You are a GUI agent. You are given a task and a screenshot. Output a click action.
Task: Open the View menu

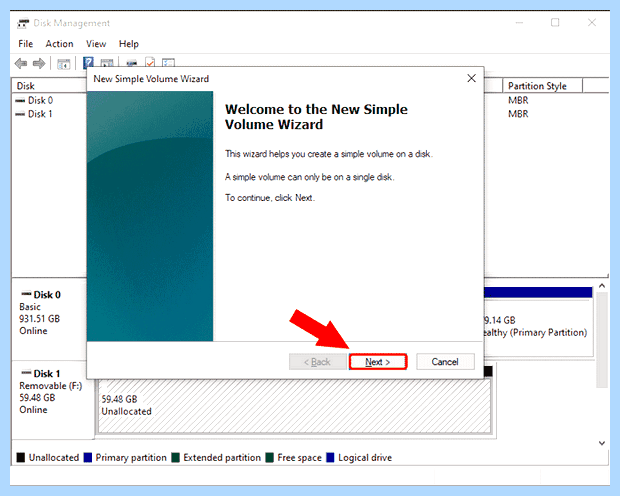point(96,44)
